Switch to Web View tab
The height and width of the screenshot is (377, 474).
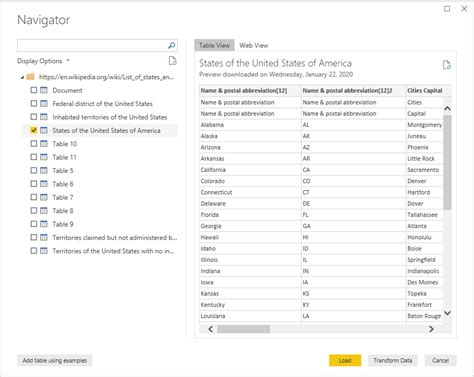[254, 45]
